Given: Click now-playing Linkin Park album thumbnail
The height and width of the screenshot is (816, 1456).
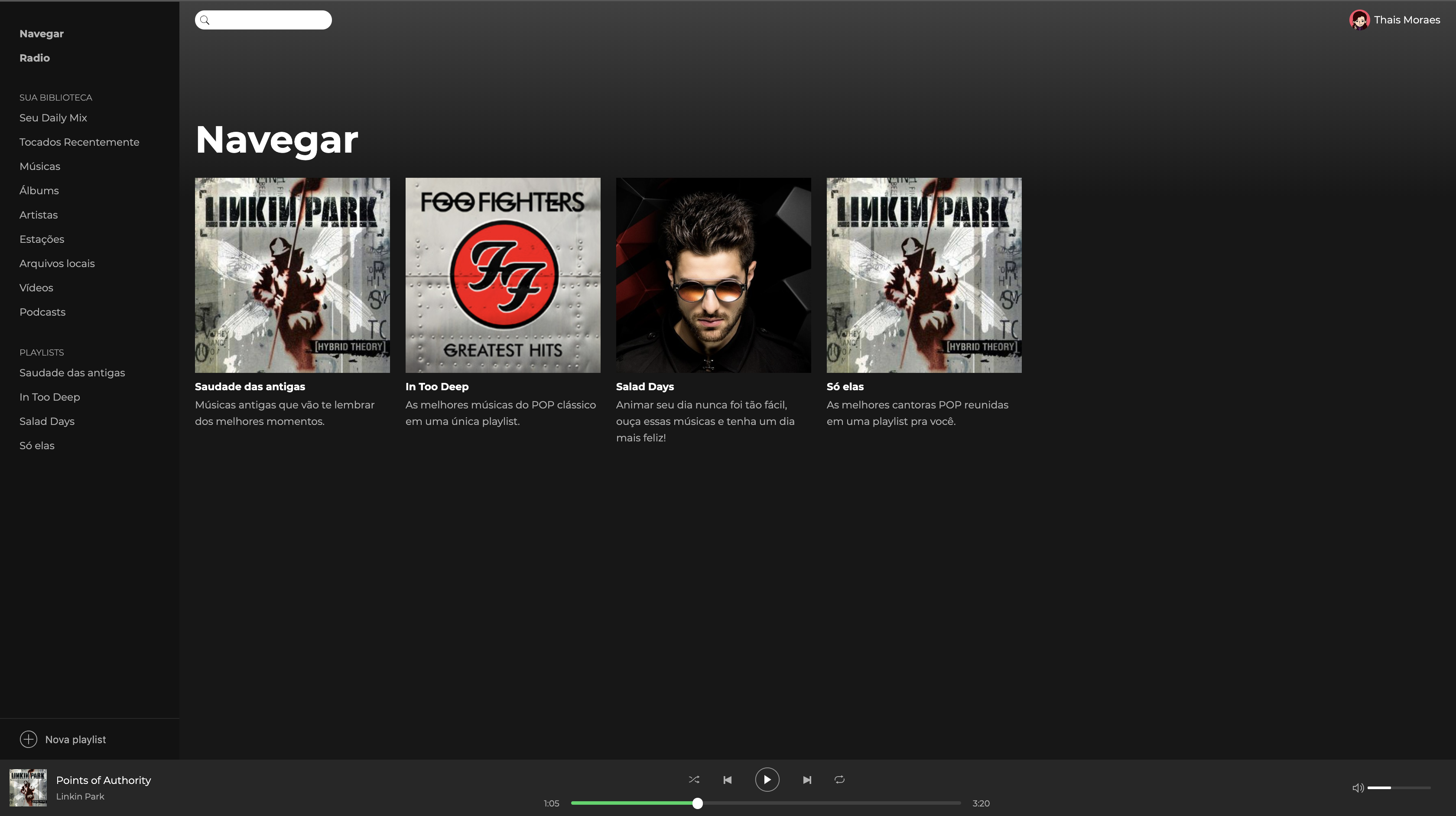Looking at the screenshot, I should [28, 787].
